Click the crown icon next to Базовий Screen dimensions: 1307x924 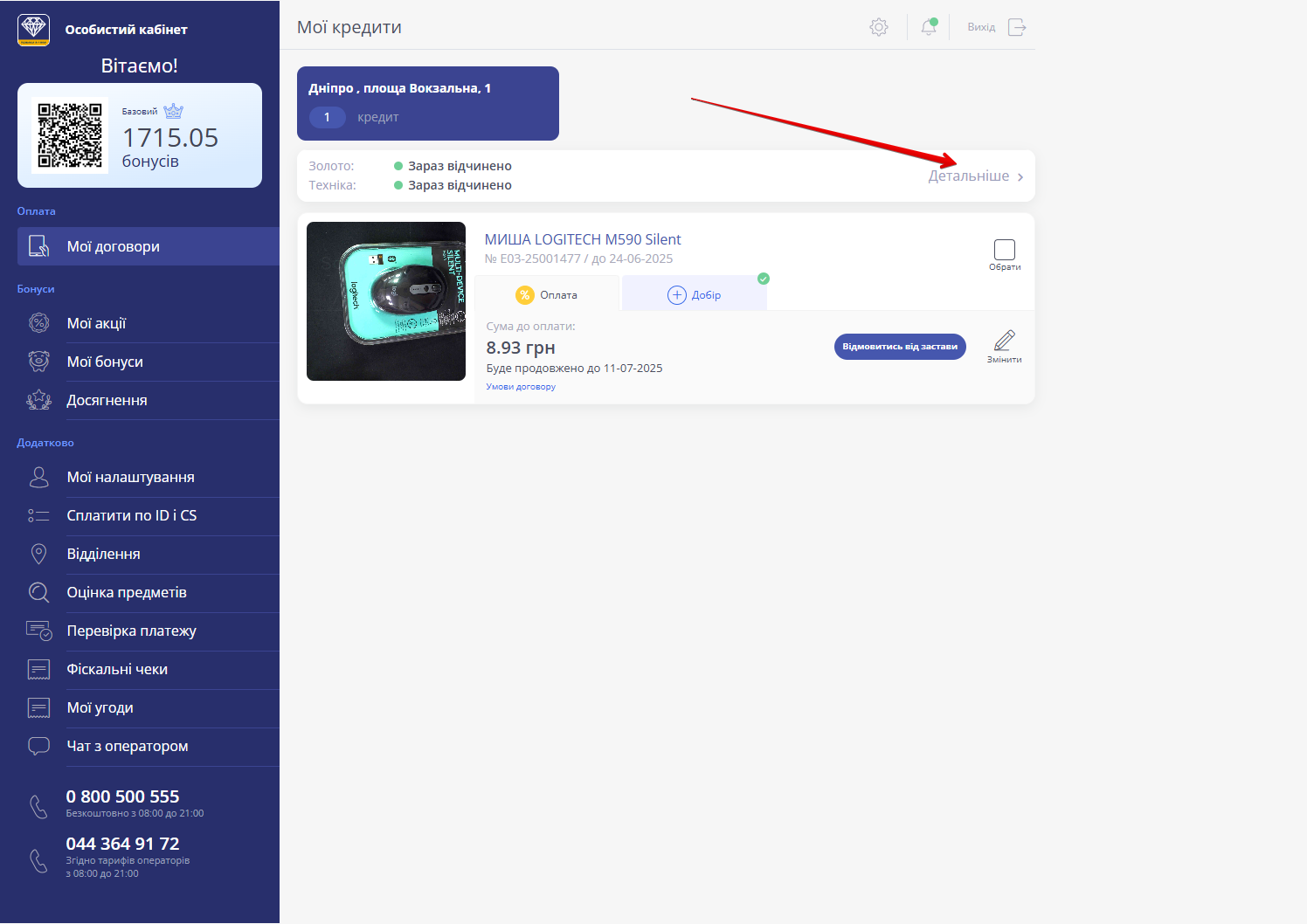[x=174, y=111]
